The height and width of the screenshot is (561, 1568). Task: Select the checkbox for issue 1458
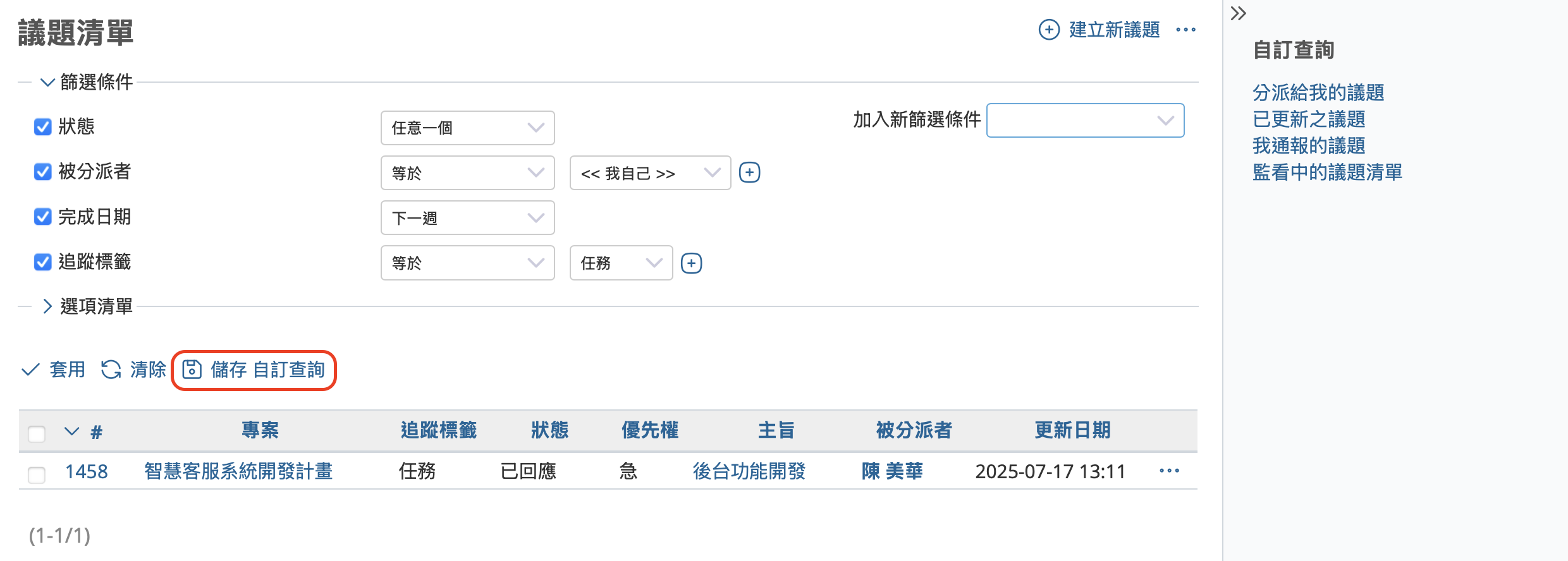point(37,474)
